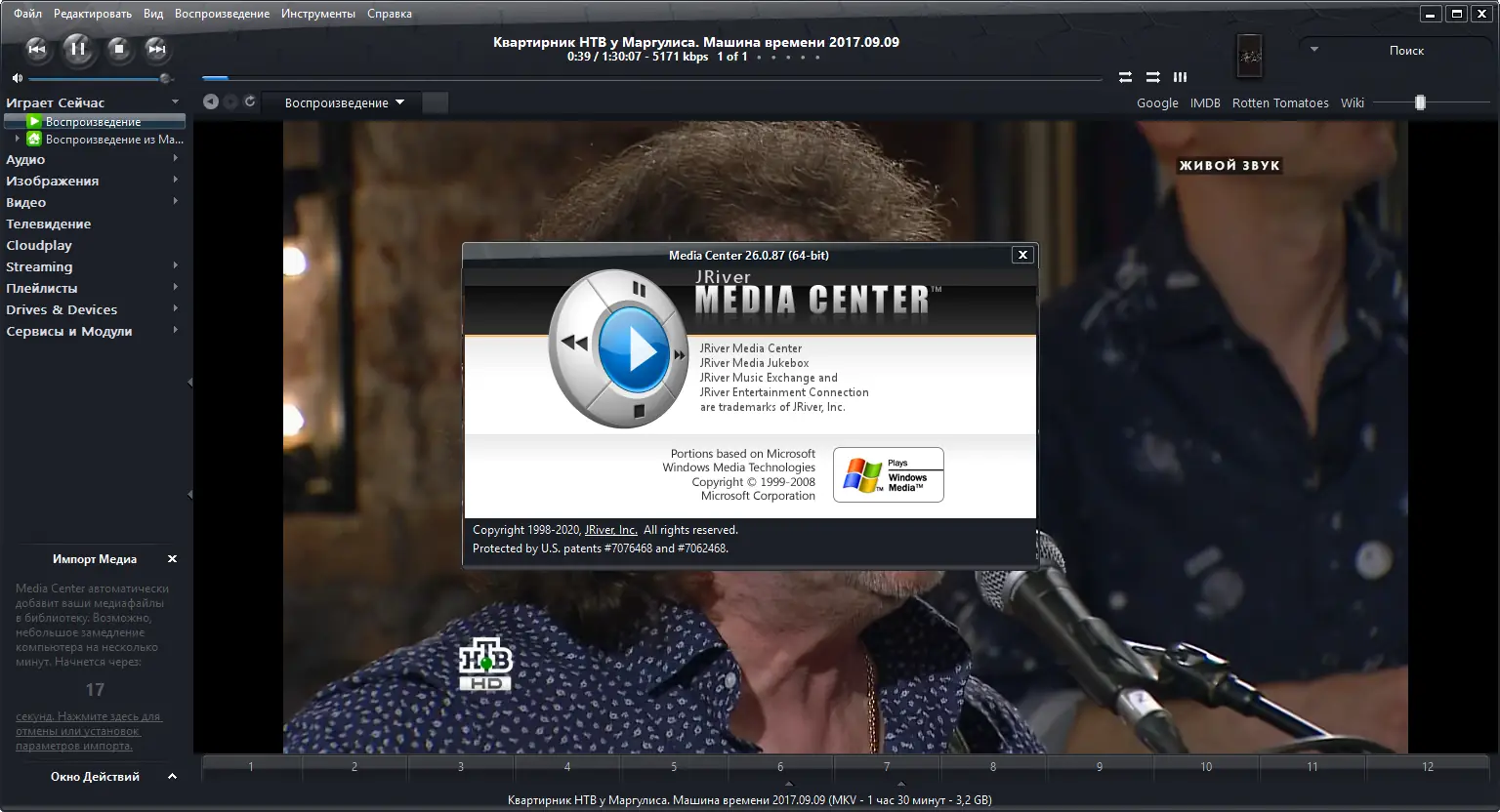Screen dimensions: 1500x812
Task: Collapse the Окно Действий panel chevron
Action: (172, 777)
